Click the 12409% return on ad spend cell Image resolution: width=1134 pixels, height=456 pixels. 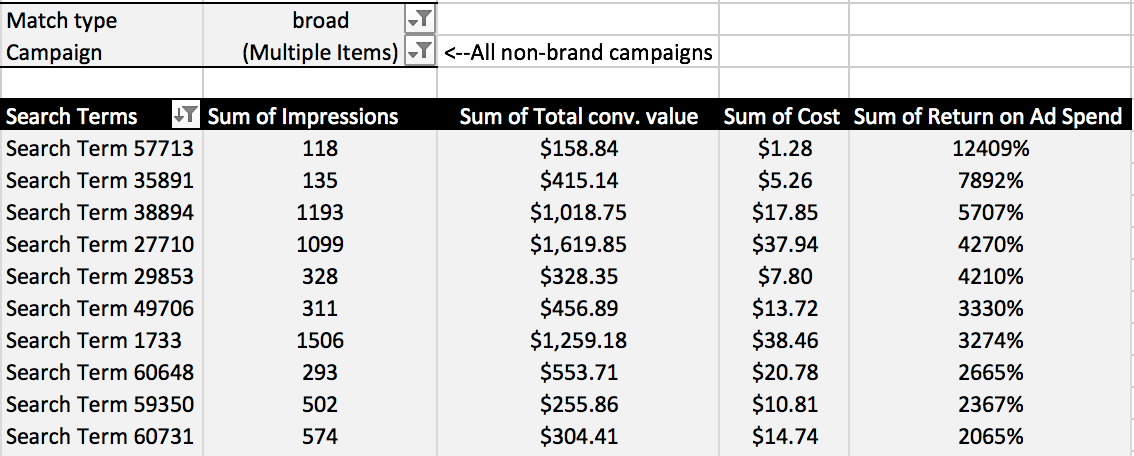(991, 148)
